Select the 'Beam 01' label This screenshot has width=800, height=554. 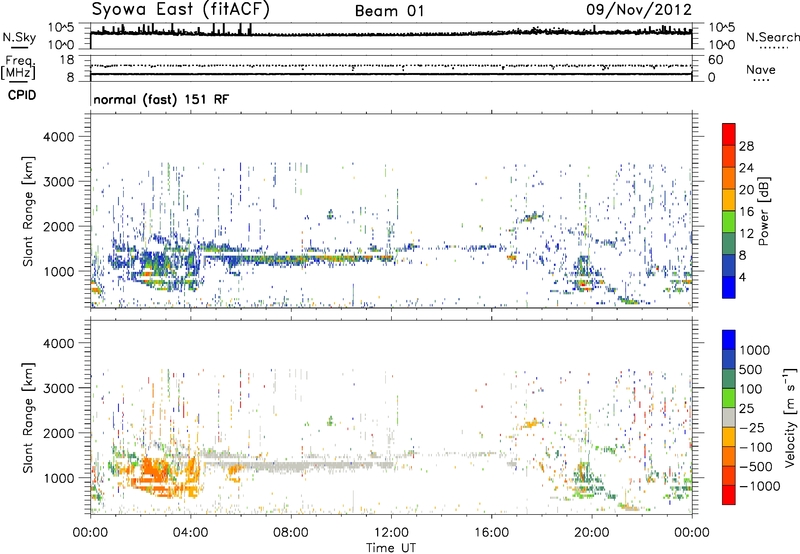click(389, 11)
